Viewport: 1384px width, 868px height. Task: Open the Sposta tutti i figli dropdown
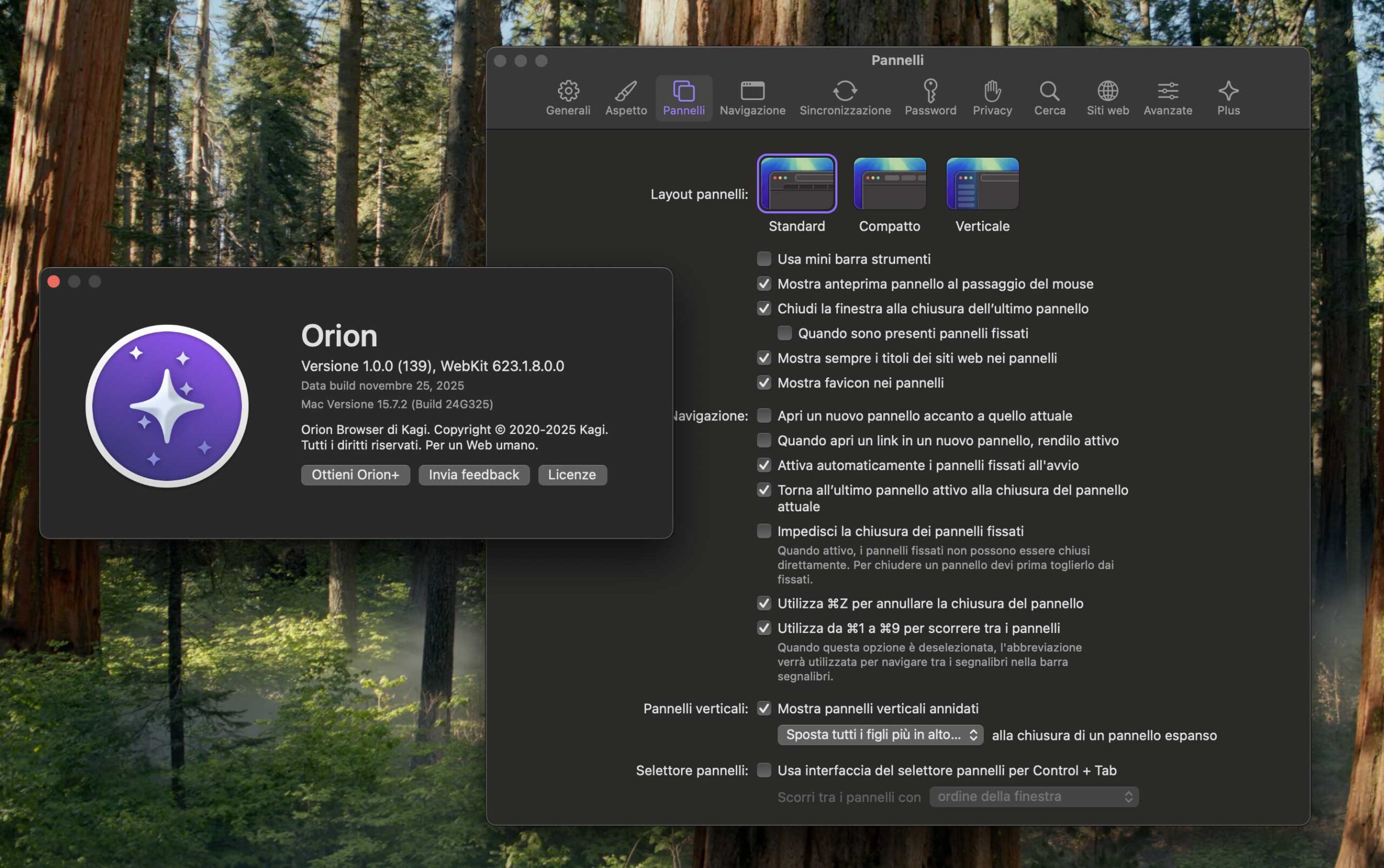pyautogui.click(x=880, y=735)
